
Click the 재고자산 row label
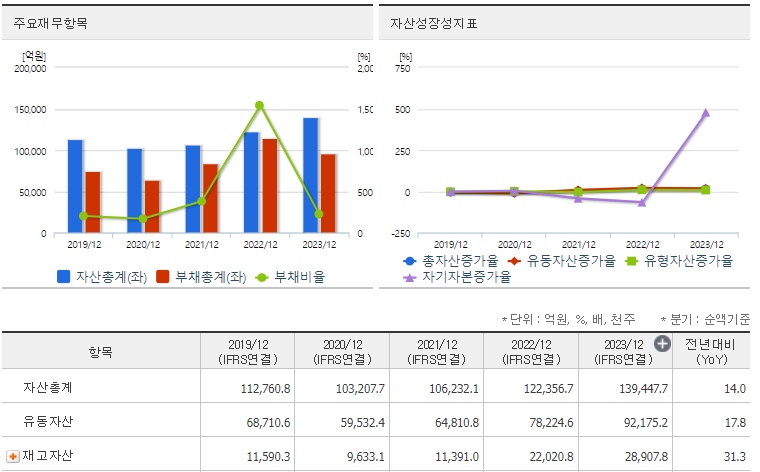click(48, 456)
